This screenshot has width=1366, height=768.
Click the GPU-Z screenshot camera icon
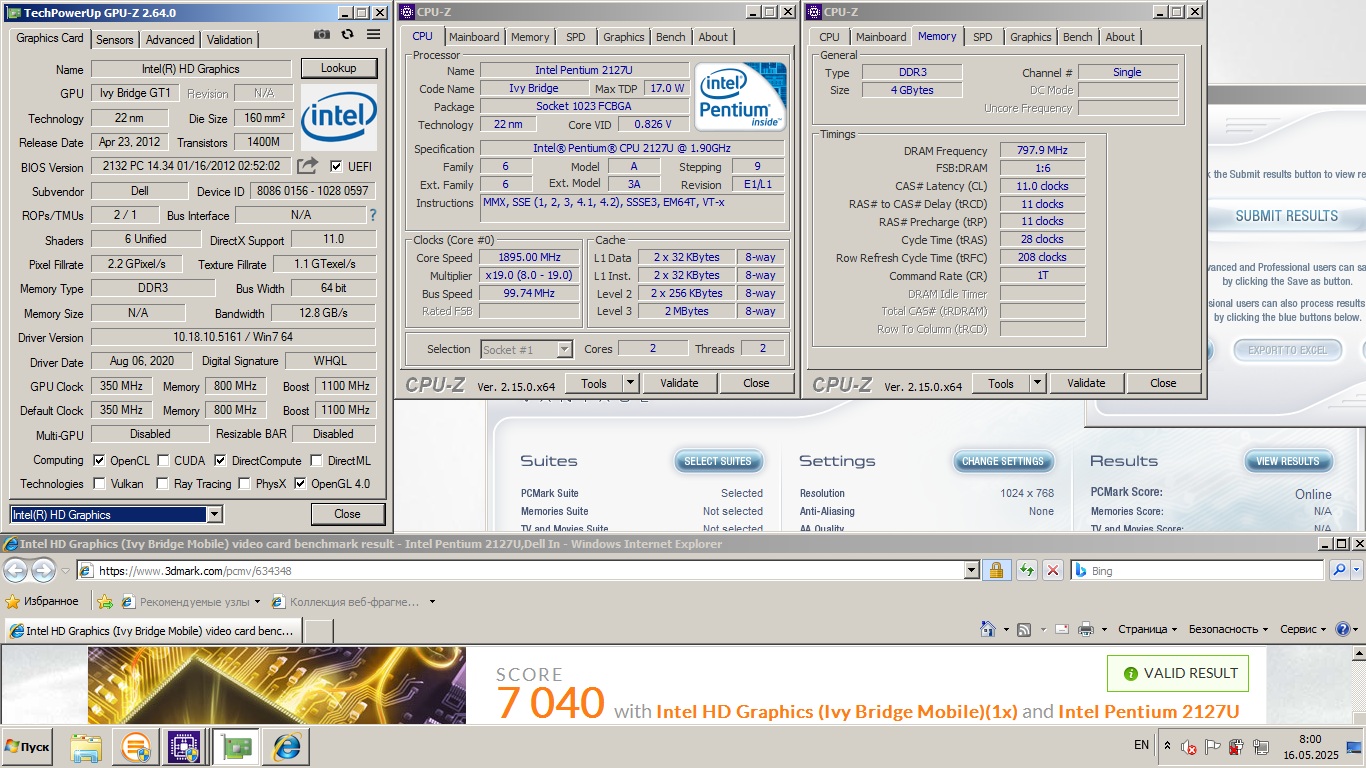321,35
